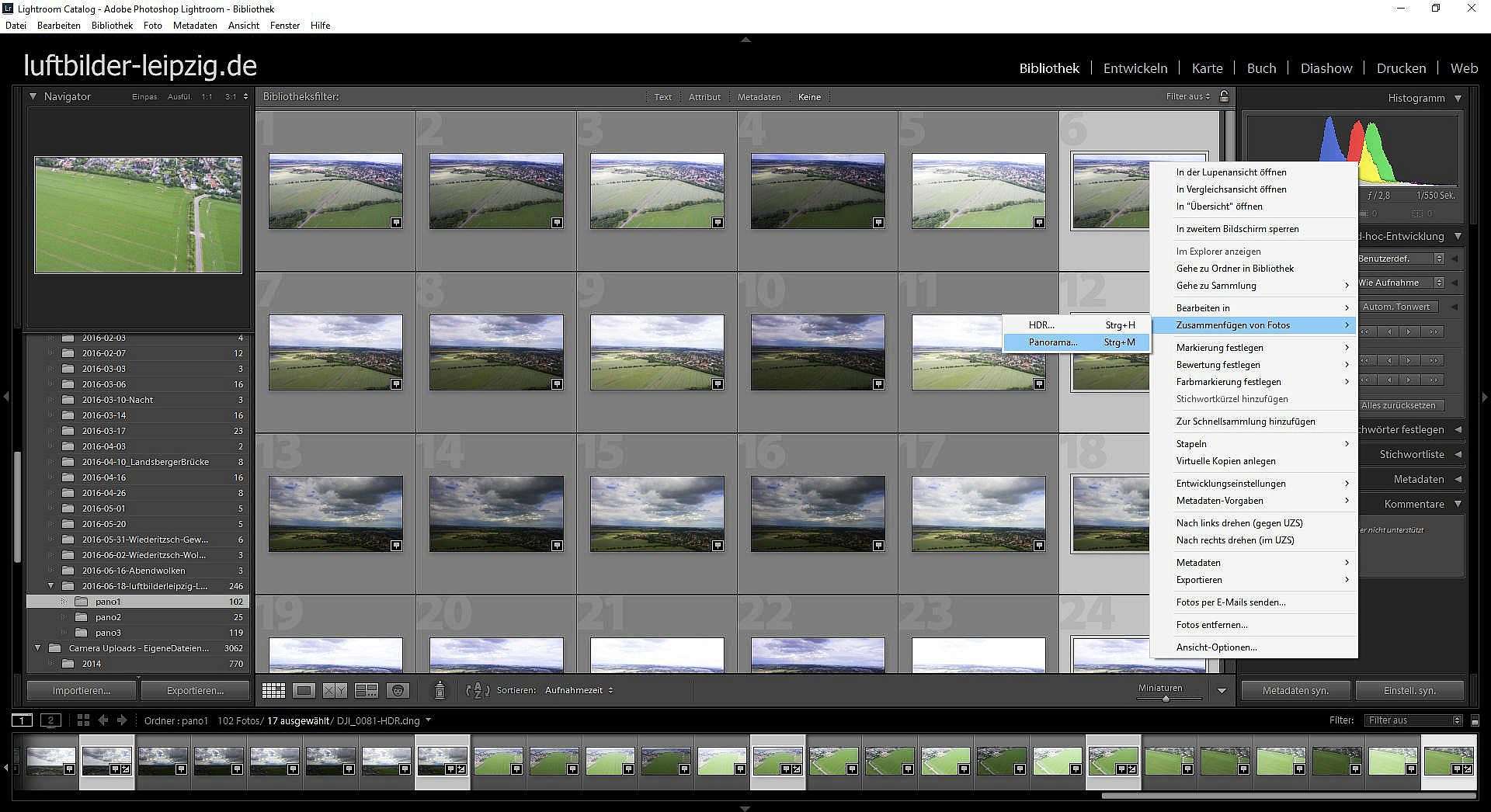
Task: Click the filmstrip horizontal scrollbar
Action: click(1288, 795)
